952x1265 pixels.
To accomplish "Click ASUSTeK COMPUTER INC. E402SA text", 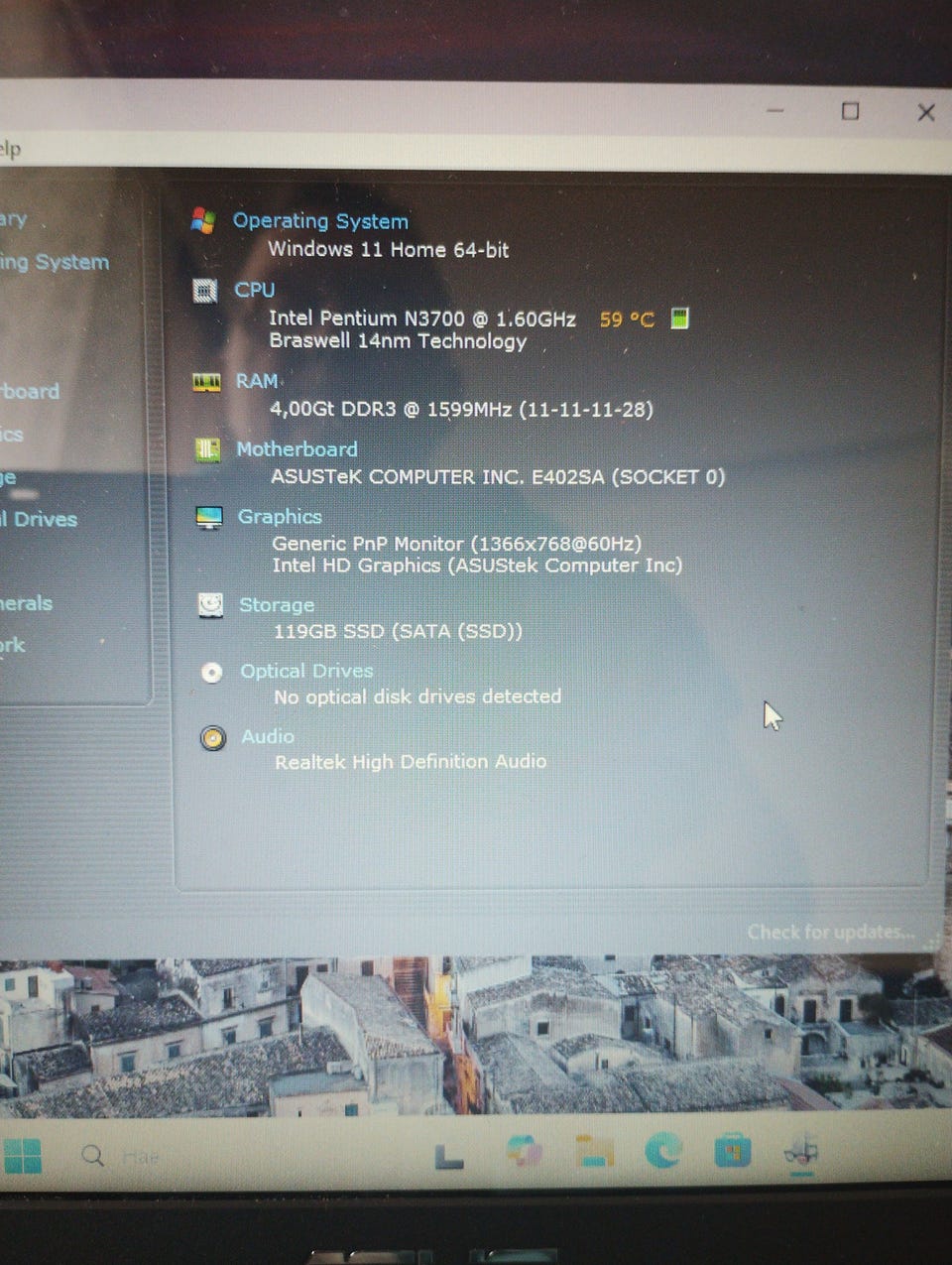I will pyautogui.click(x=437, y=477).
